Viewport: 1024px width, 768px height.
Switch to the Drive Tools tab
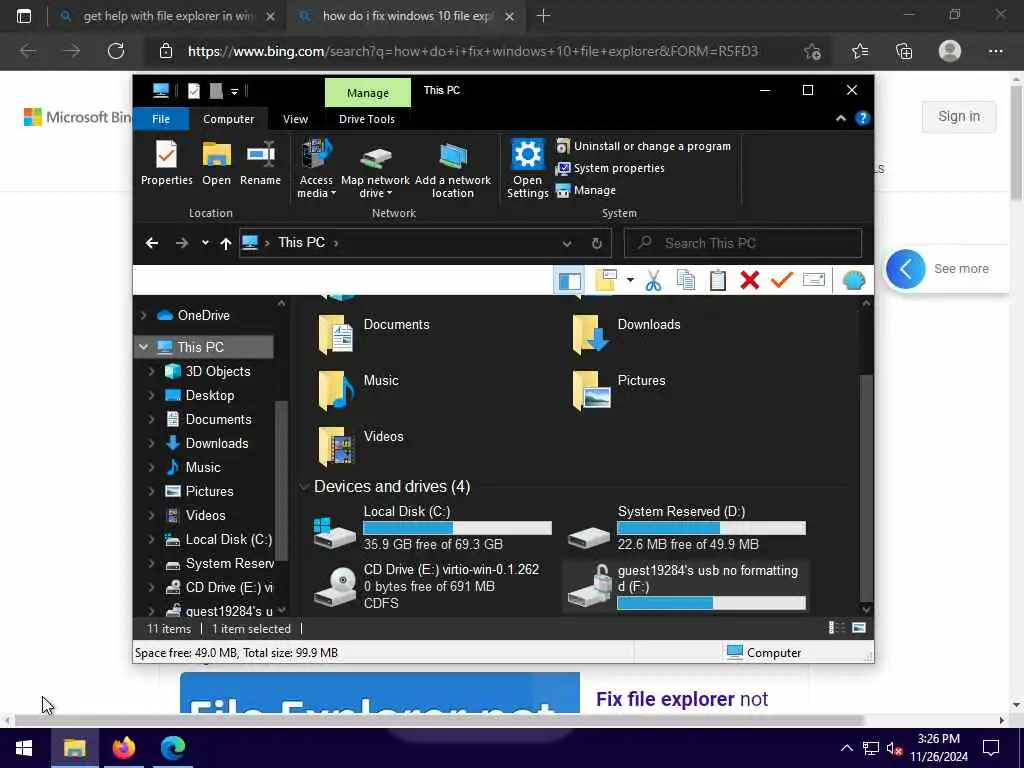[366, 119]
